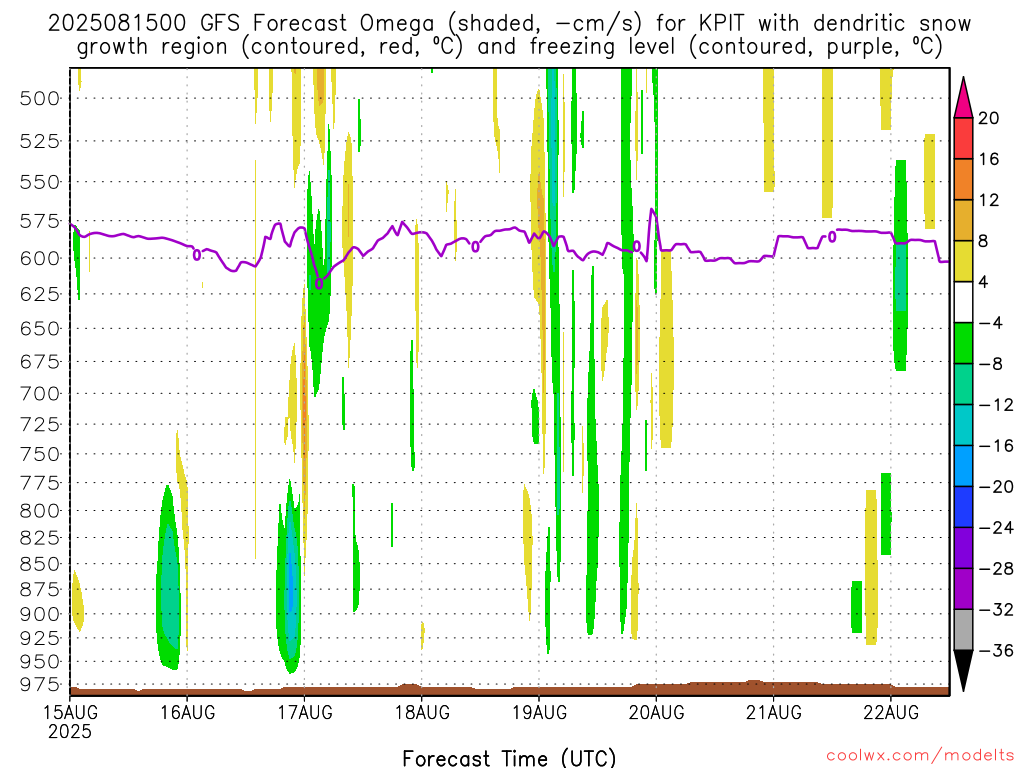This screenshot has height=768, width=1024.
Task: Pick the violet -24 to -28 colorbar segment
Action: point(963,548)
